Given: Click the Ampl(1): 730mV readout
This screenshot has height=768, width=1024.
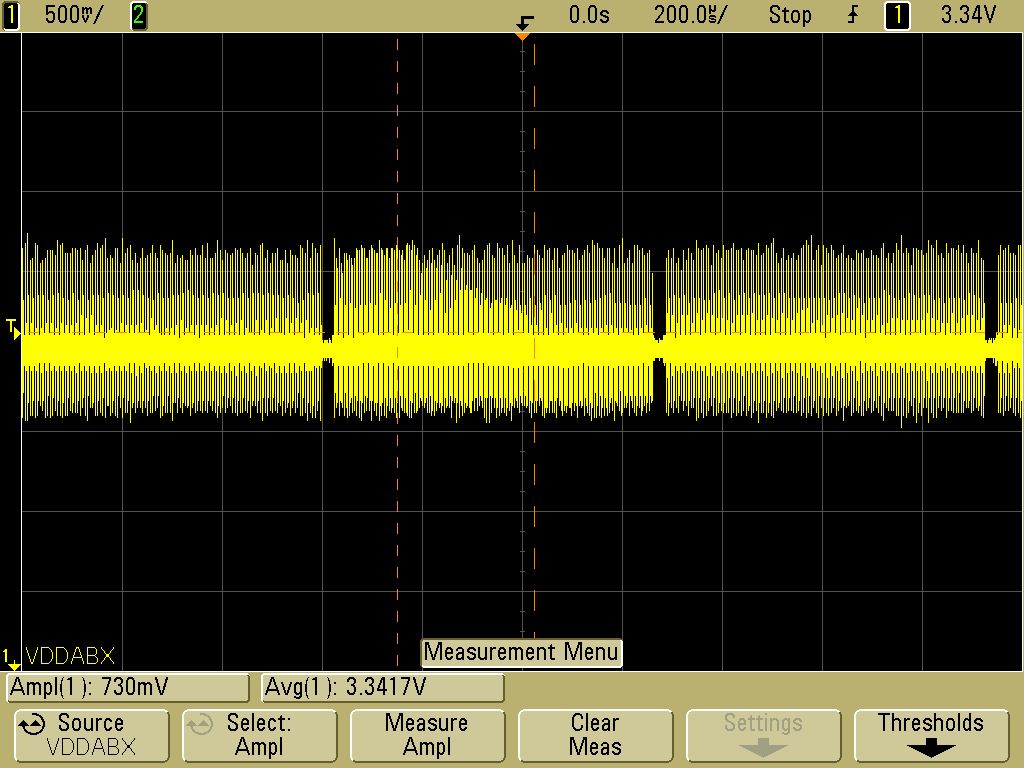Looking at the screenshot, I should pos(128,688).
